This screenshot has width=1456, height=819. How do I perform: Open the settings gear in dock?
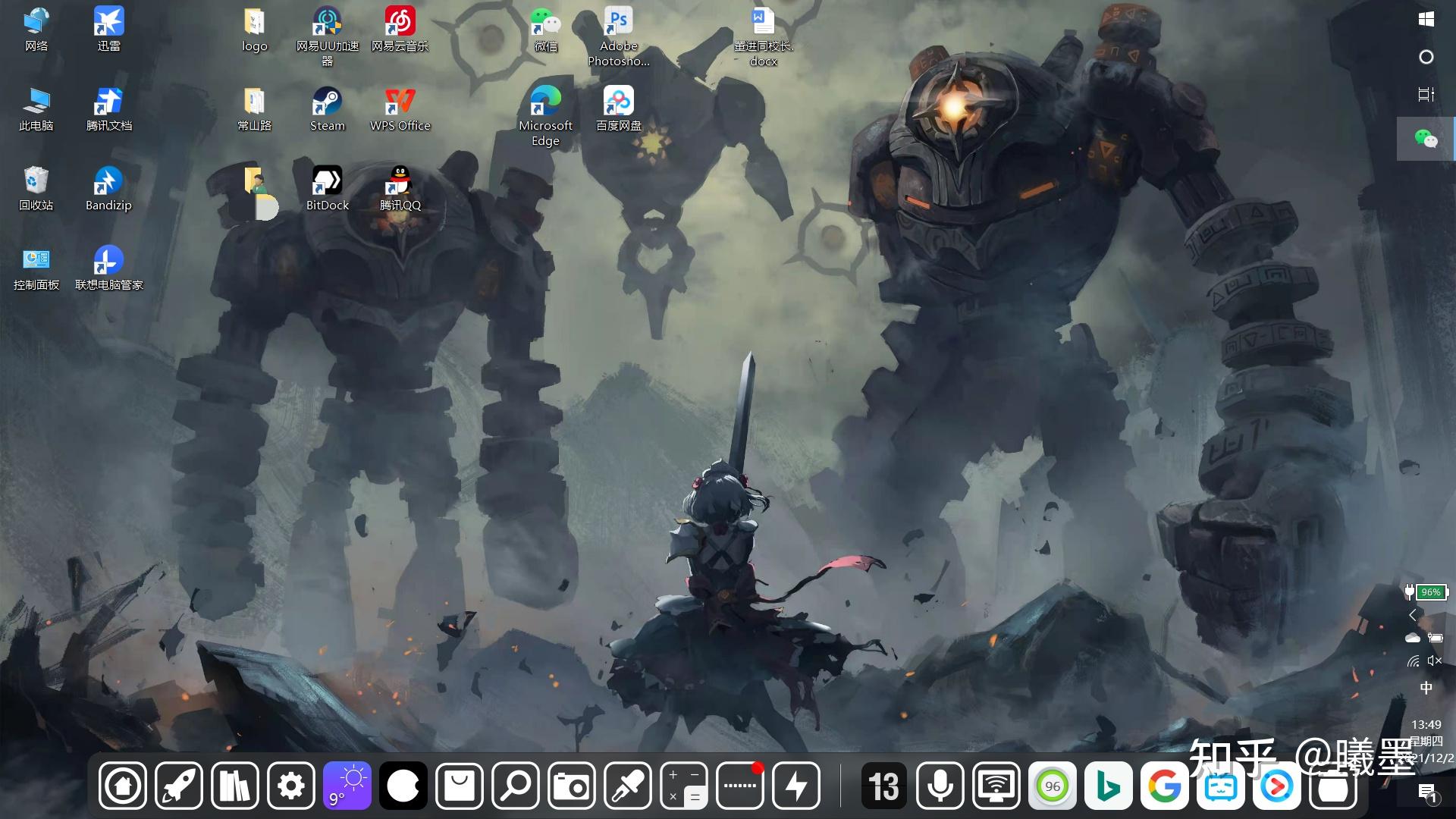click(x=291, y=786)
